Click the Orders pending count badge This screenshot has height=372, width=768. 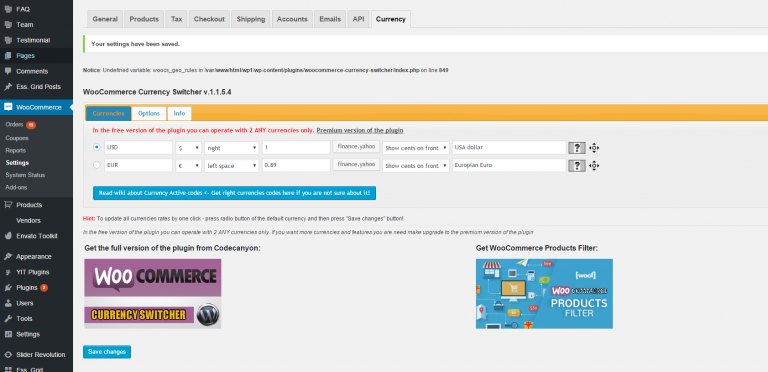coord(31,125)
